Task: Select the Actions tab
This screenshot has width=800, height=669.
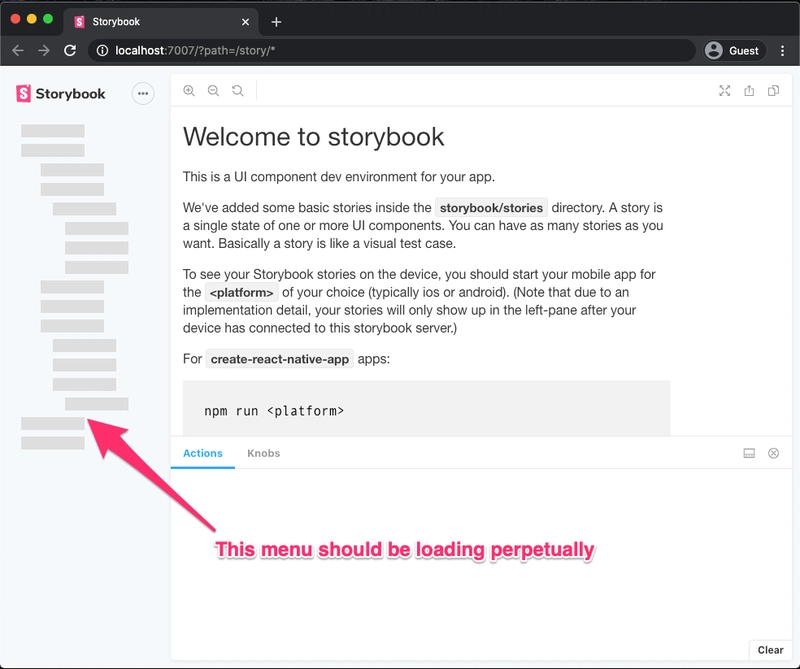Action: coord(203,453)
